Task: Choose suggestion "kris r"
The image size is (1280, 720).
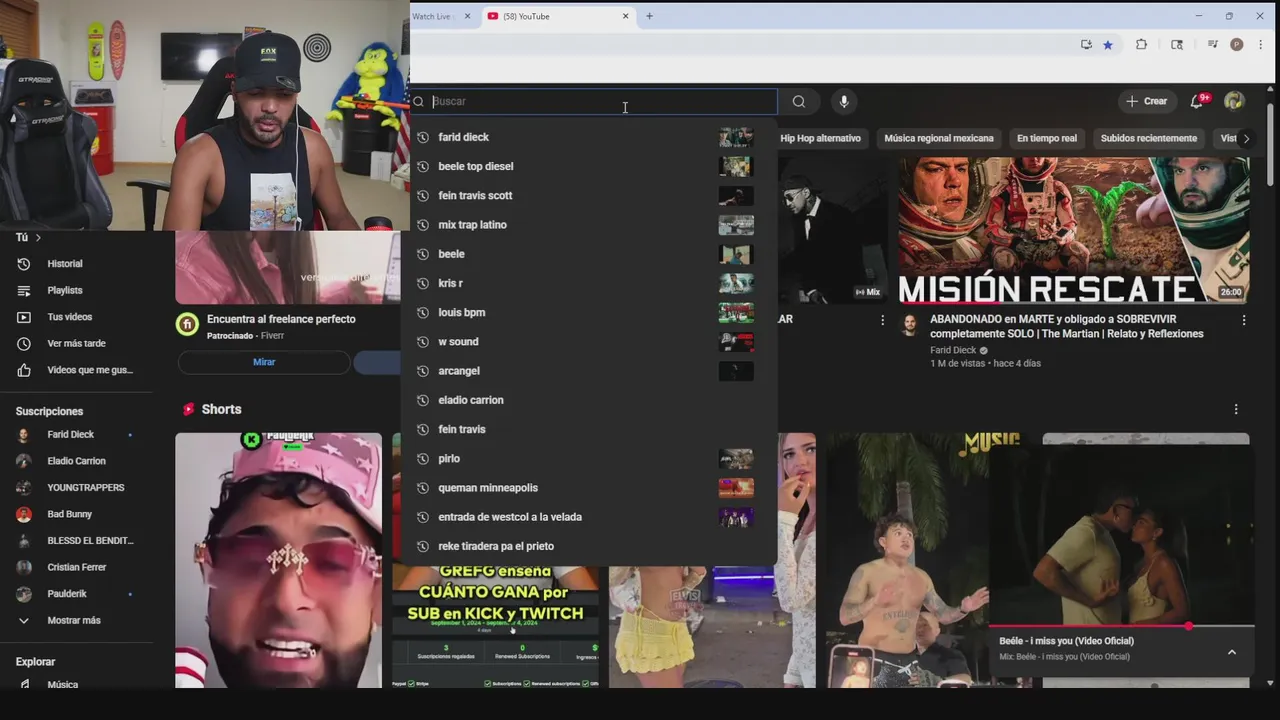Action: [589, 283]
